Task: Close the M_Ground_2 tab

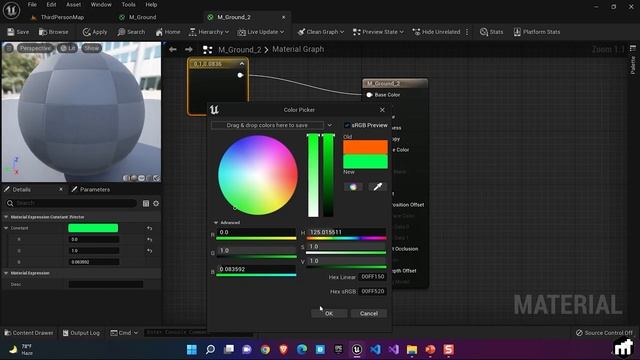Action: click(x=284, y=17)
